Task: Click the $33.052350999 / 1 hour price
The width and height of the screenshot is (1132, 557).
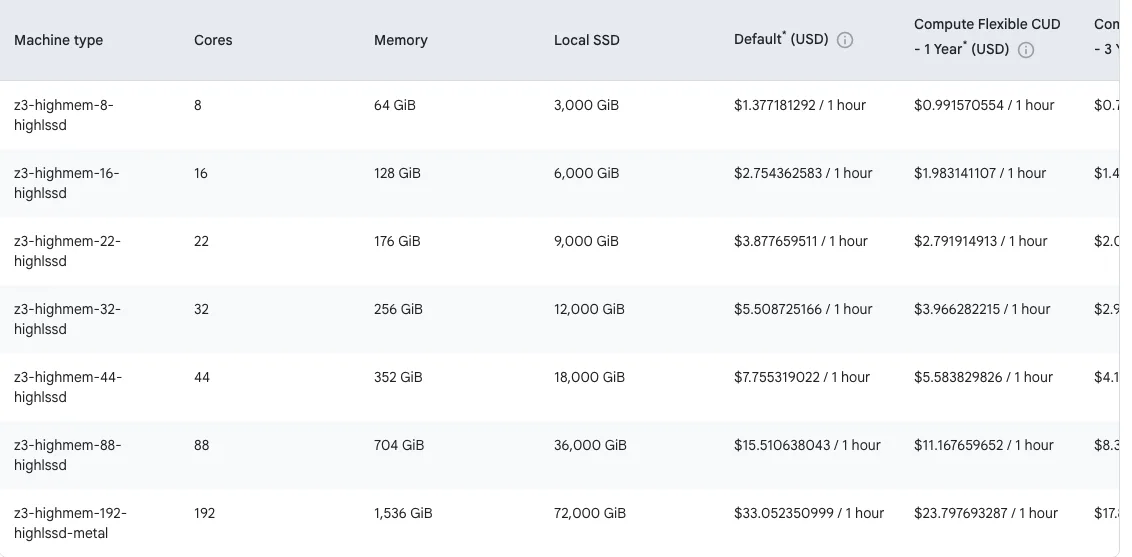Action: (x=809, y=513)
